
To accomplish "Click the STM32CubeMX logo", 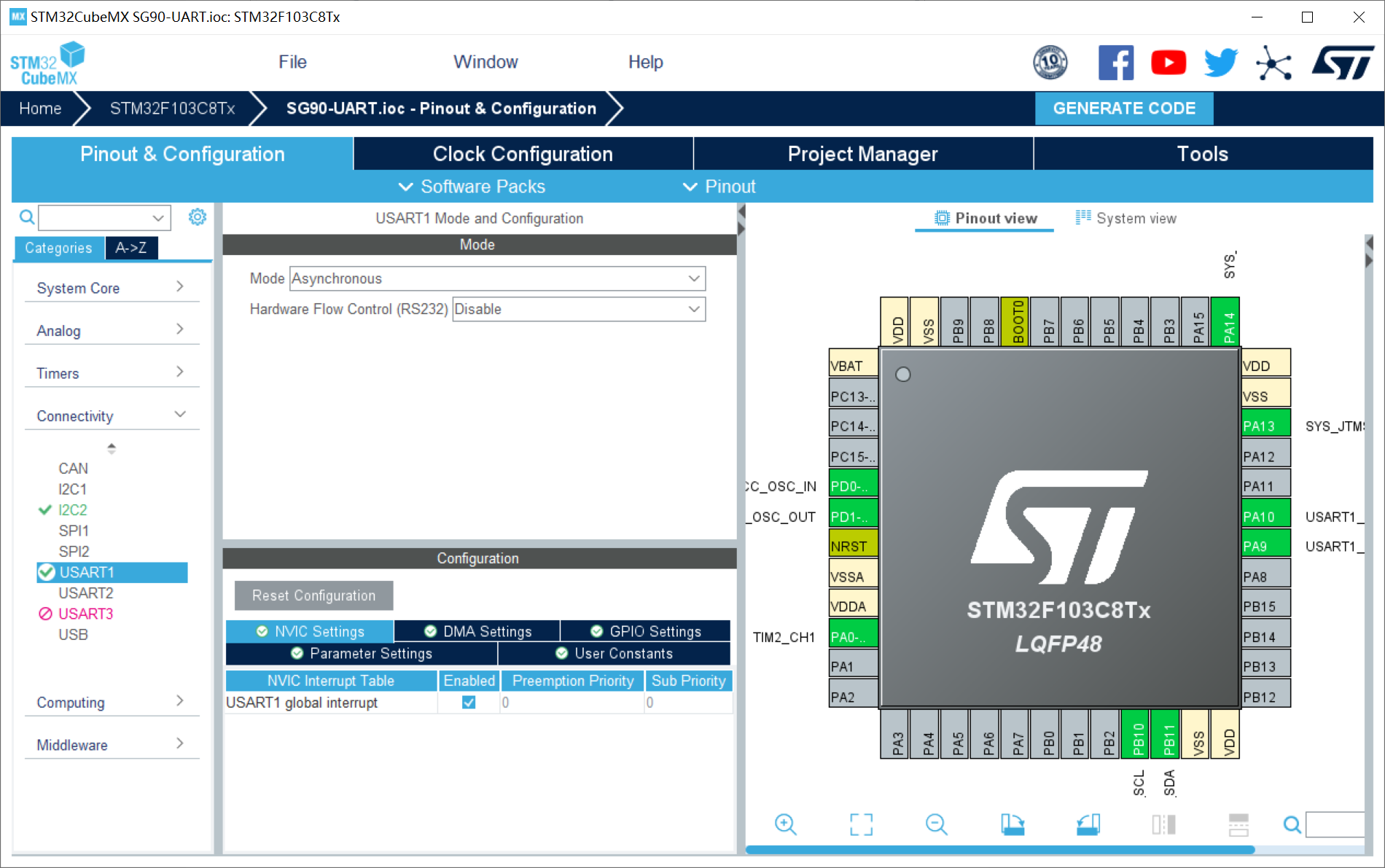I will 47,64.
